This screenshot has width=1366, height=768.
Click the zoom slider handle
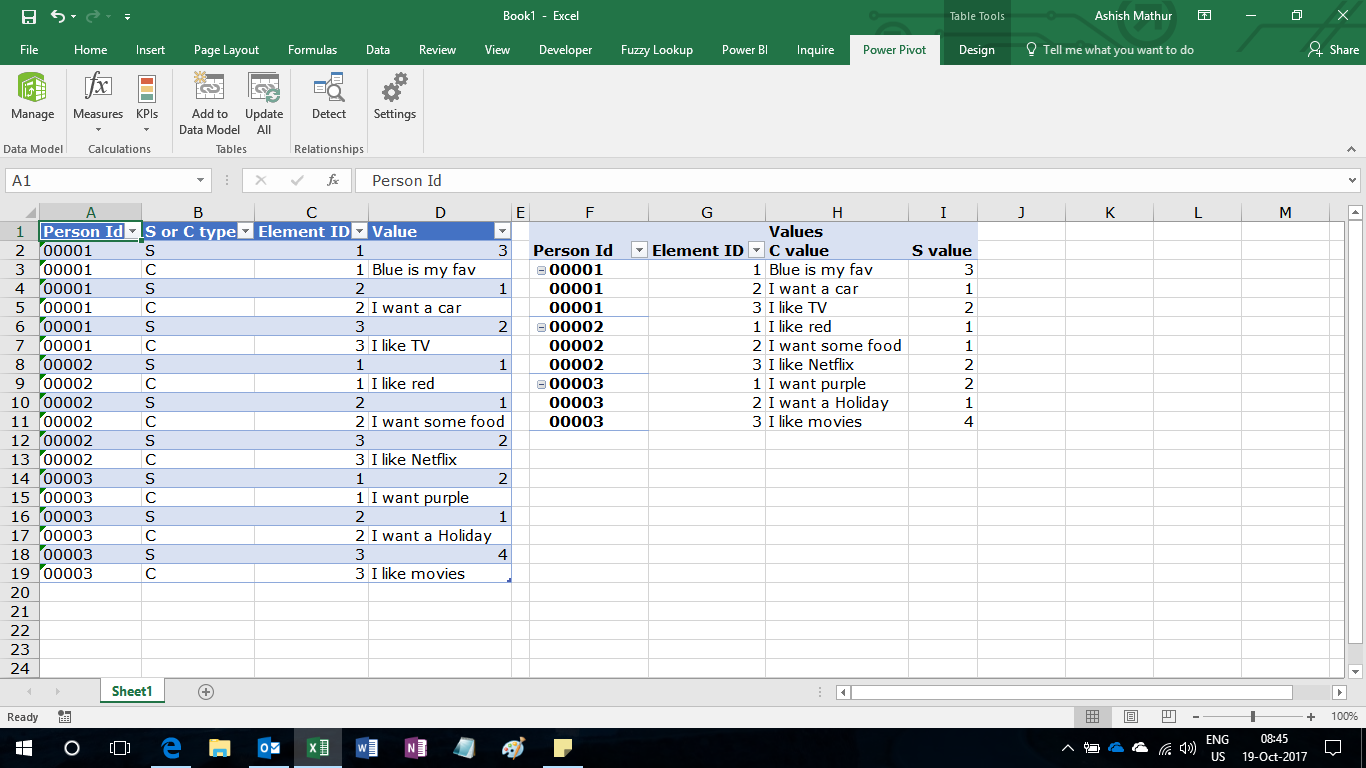tap(1253, 716)
